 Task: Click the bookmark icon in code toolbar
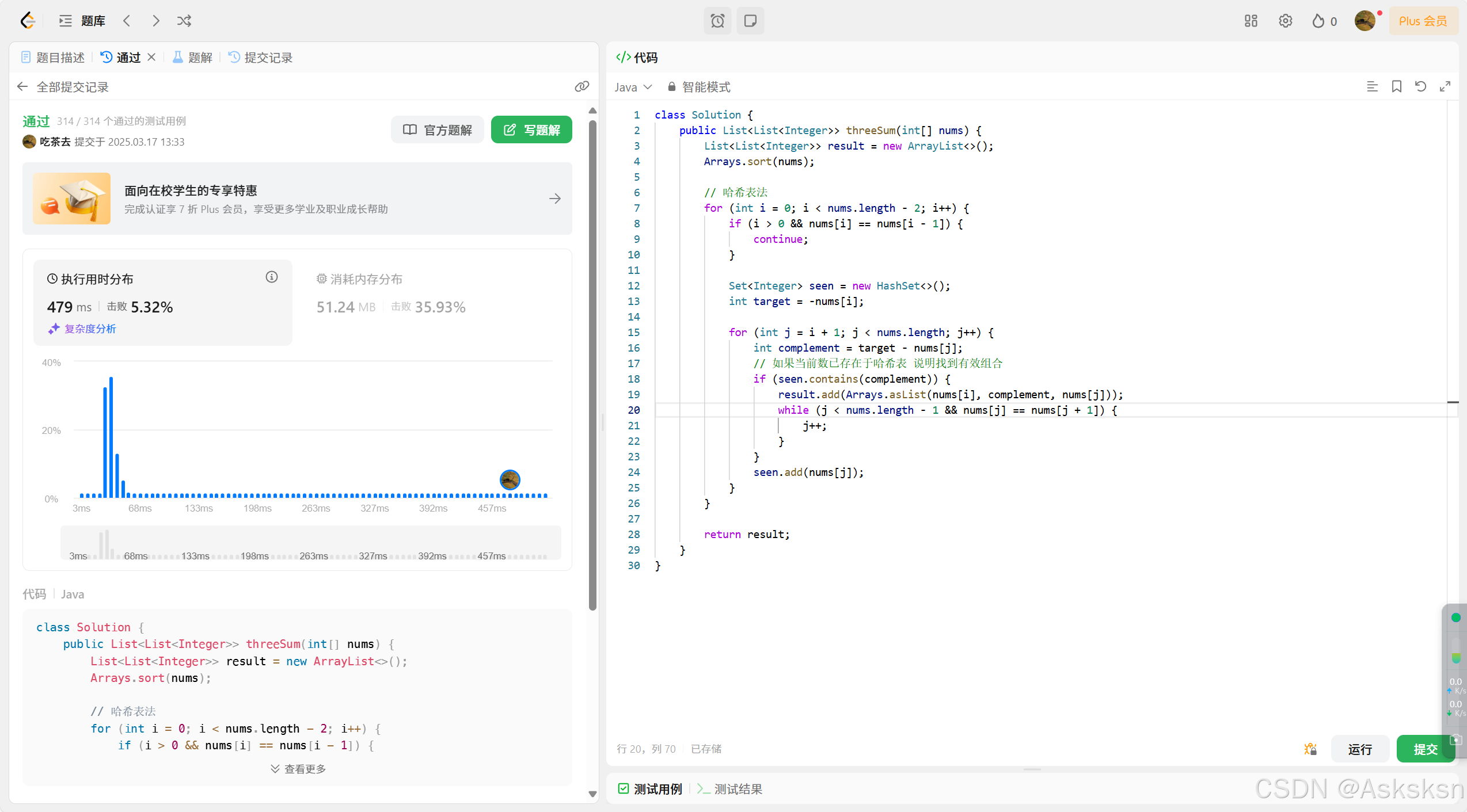pos(1396,87)
